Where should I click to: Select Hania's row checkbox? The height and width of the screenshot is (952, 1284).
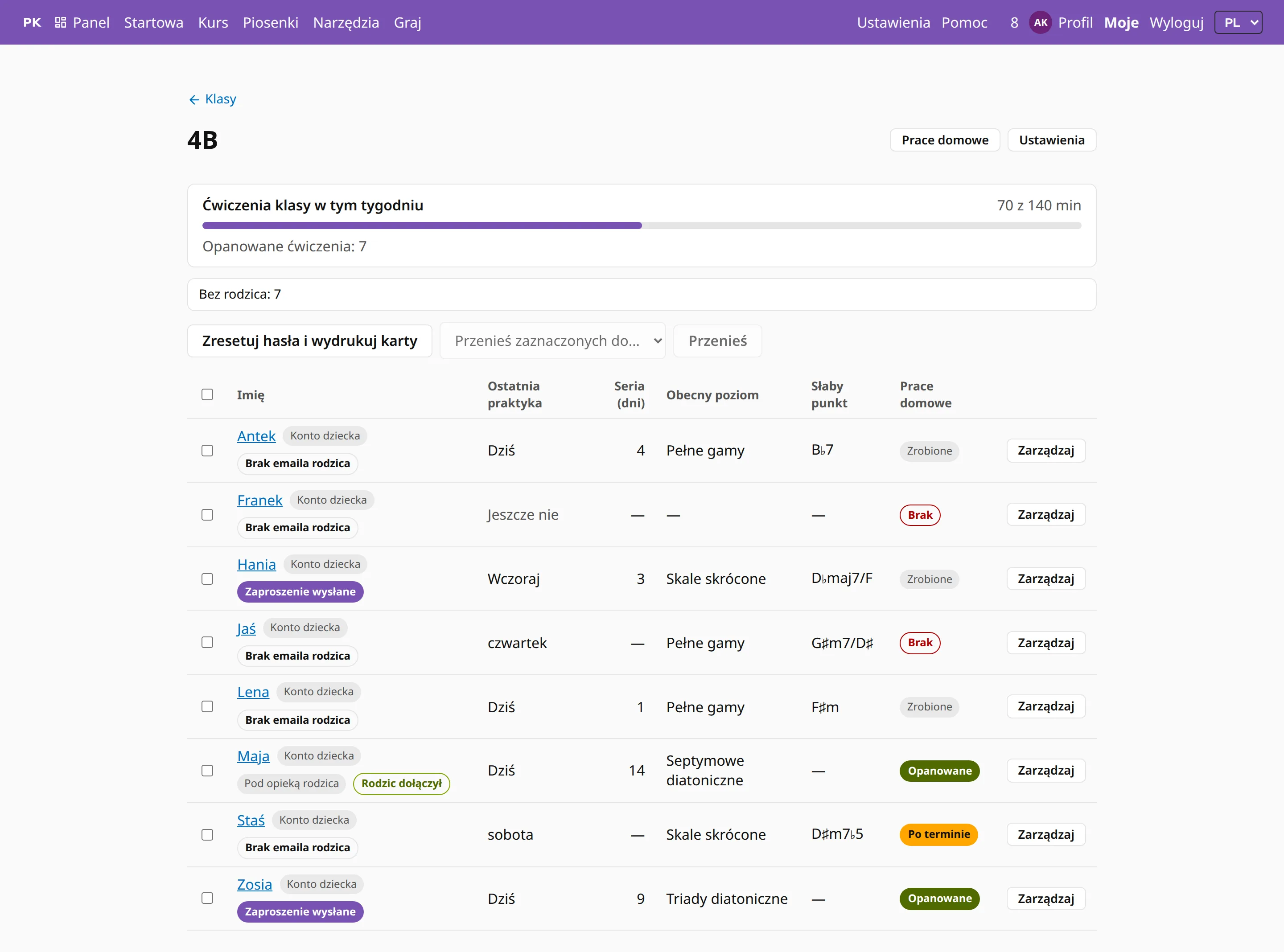click(207, 579)
